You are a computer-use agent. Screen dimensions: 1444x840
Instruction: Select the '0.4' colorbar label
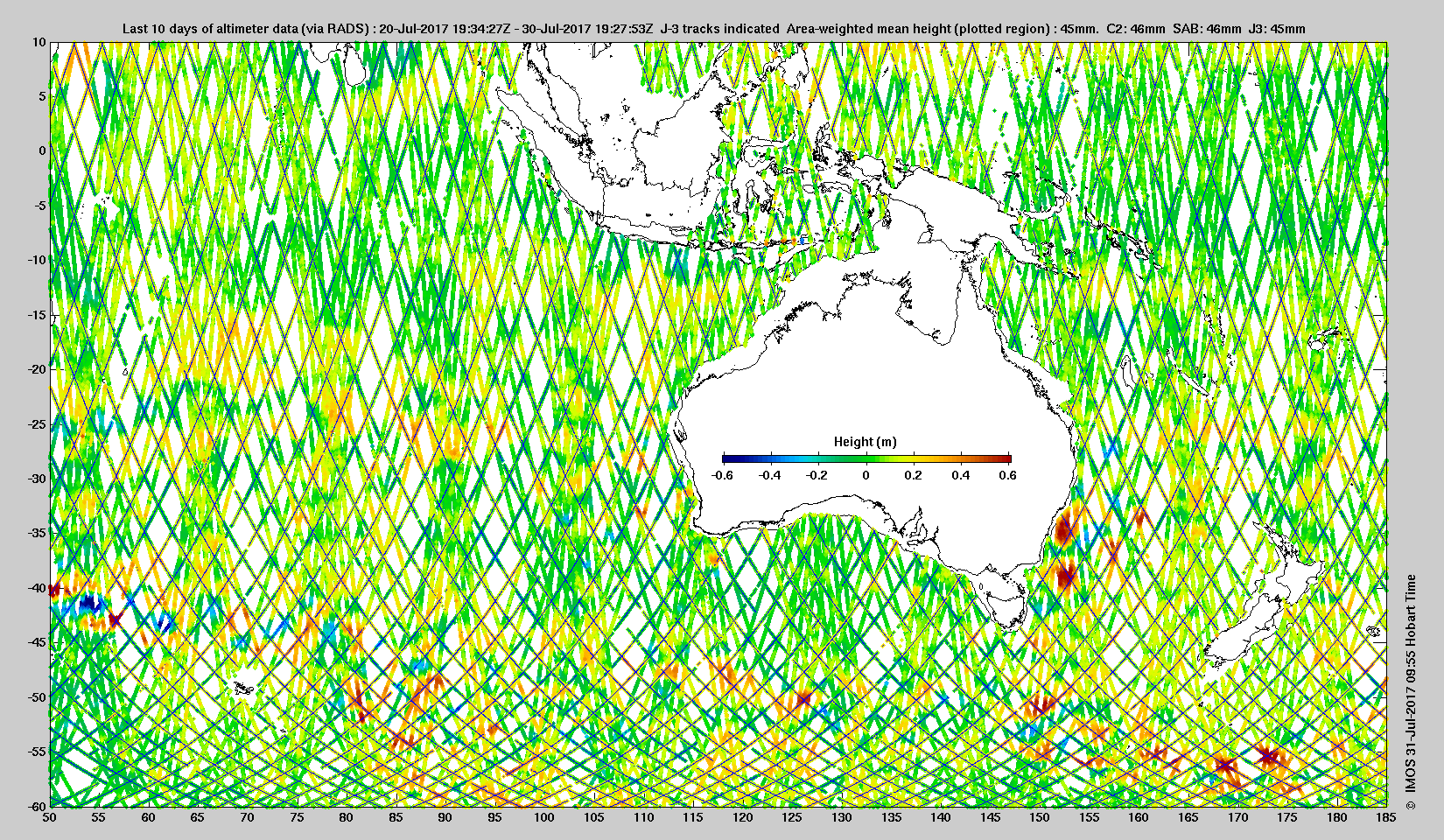click(x=961, y=475)
